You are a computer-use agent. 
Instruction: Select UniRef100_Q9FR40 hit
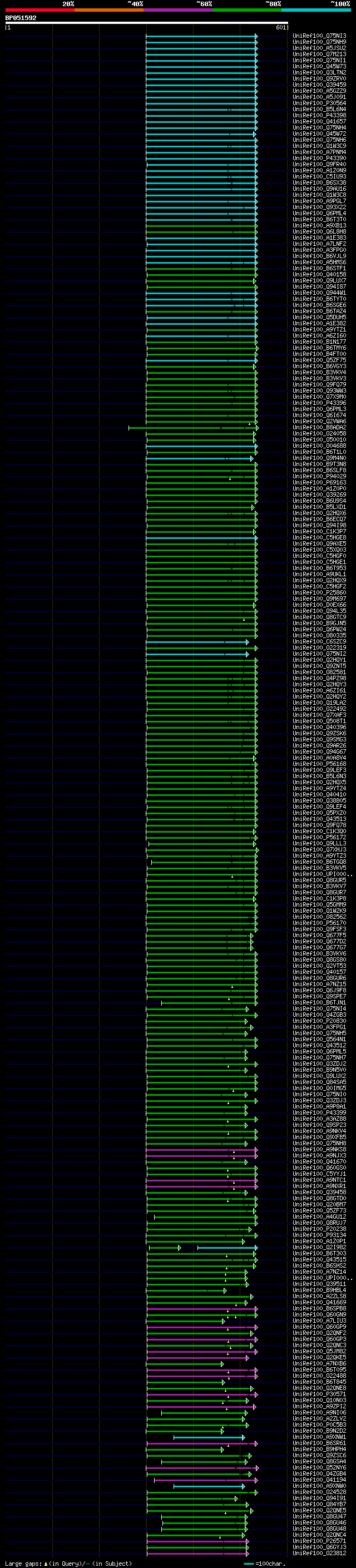coord(319,164)
